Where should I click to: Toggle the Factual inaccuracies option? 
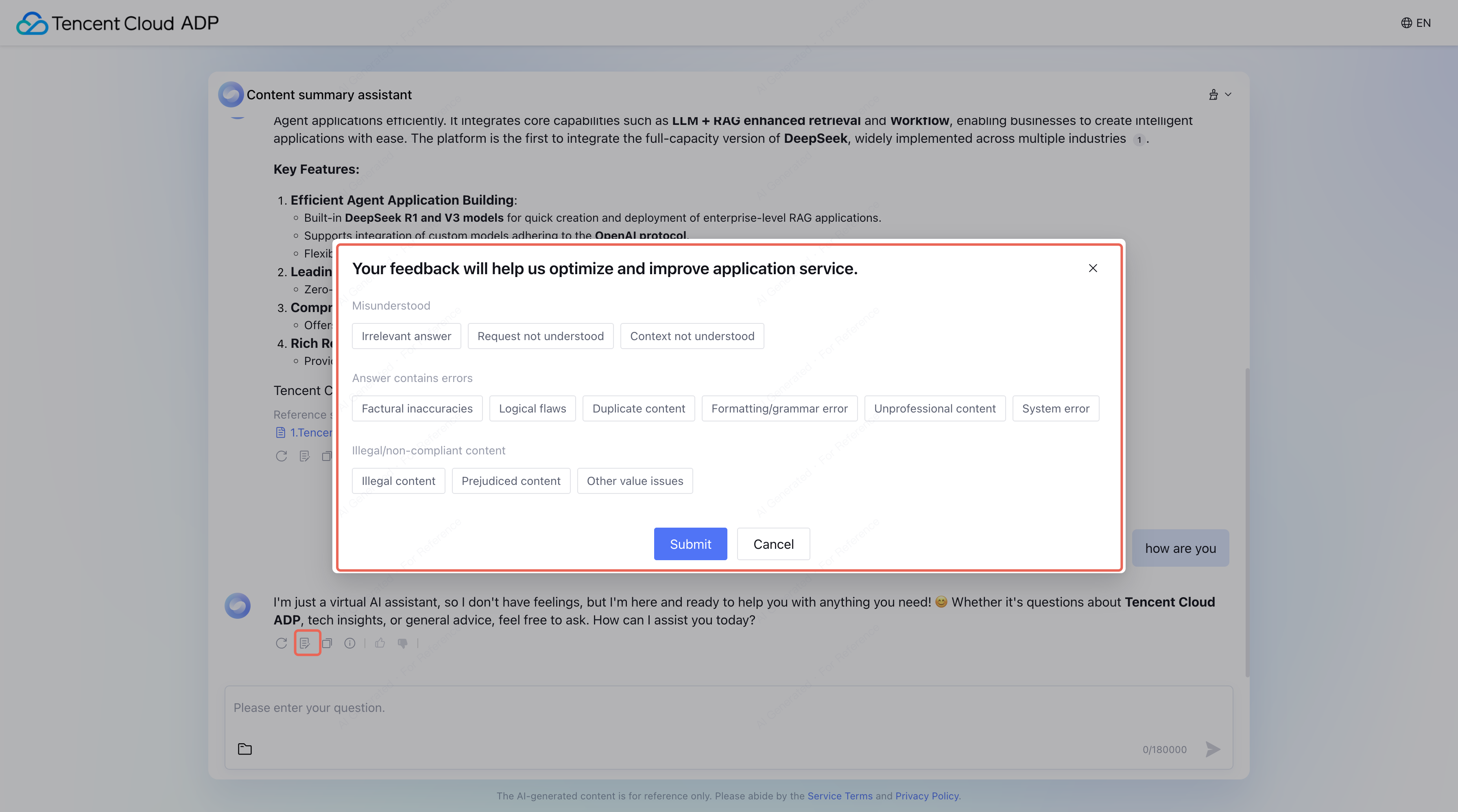click(x=417, y=408)
